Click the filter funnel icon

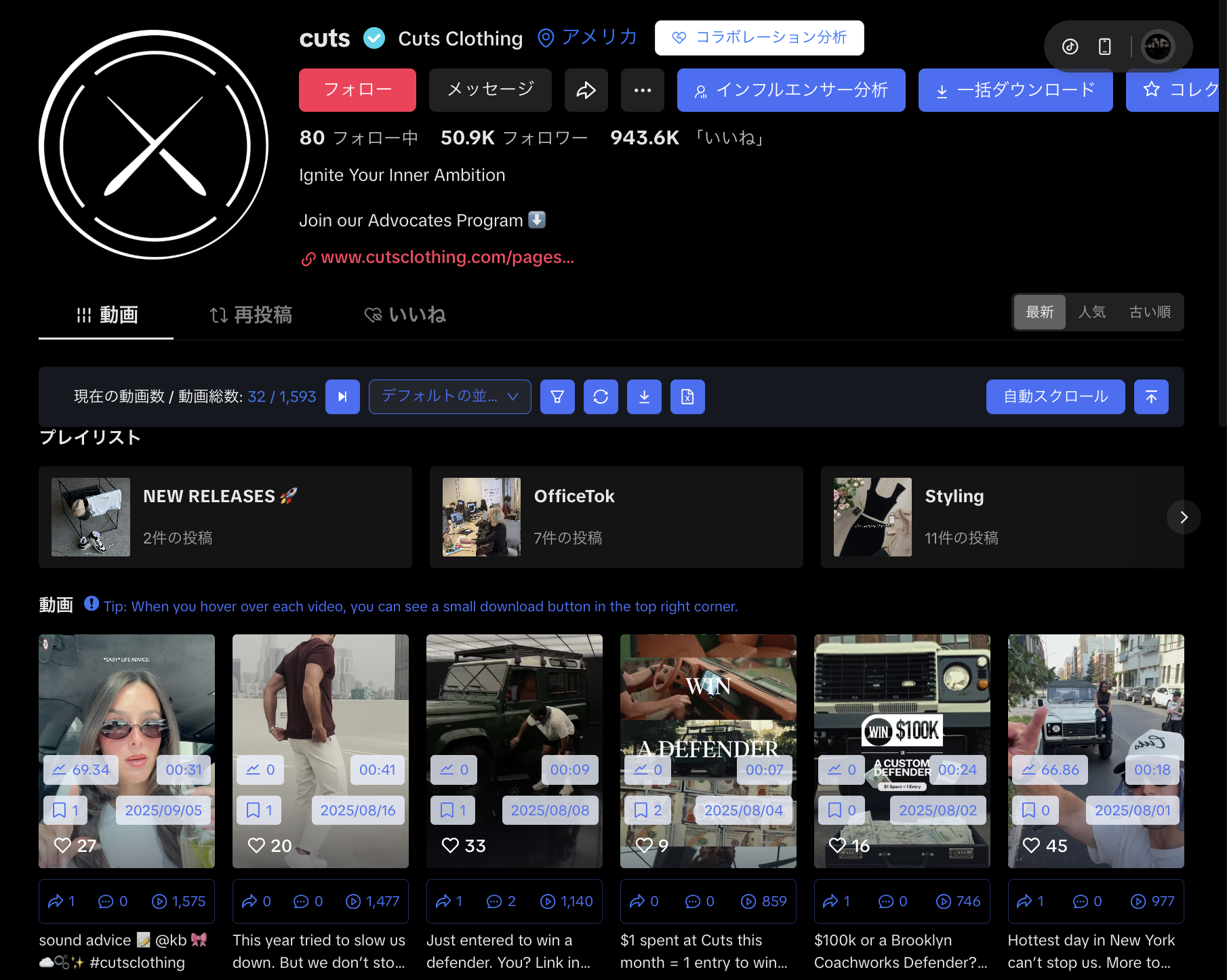tap(557, 396)
